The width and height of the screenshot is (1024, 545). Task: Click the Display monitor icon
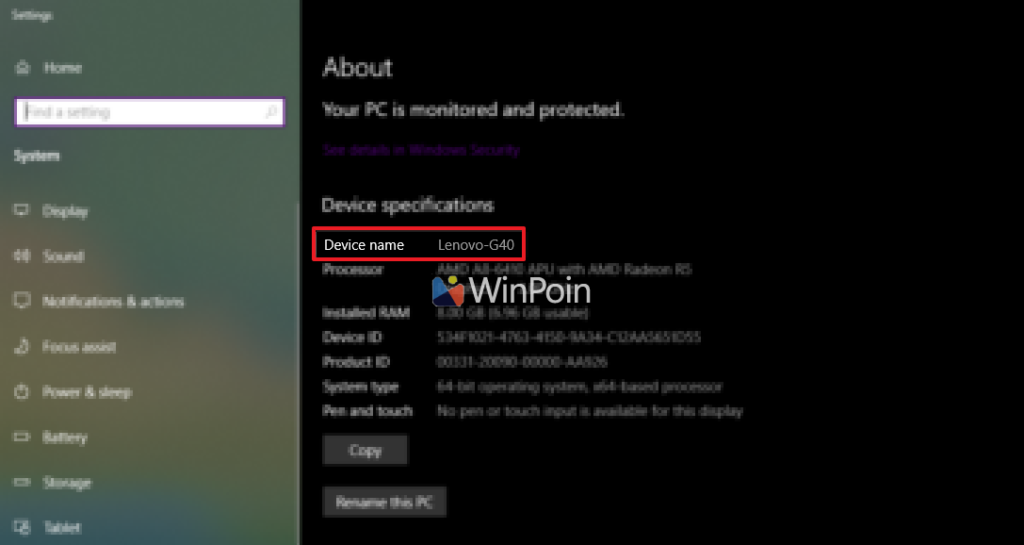[x=22, y=211]
